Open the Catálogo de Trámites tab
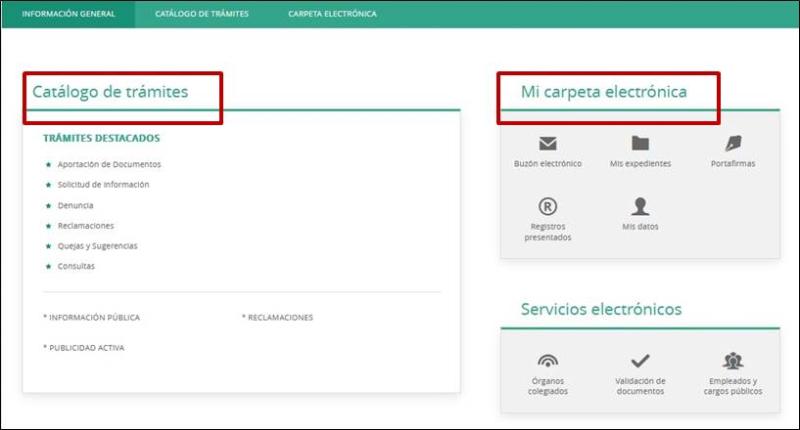The image size is (800, 430). pyautogui.click(x=202, y=14)
